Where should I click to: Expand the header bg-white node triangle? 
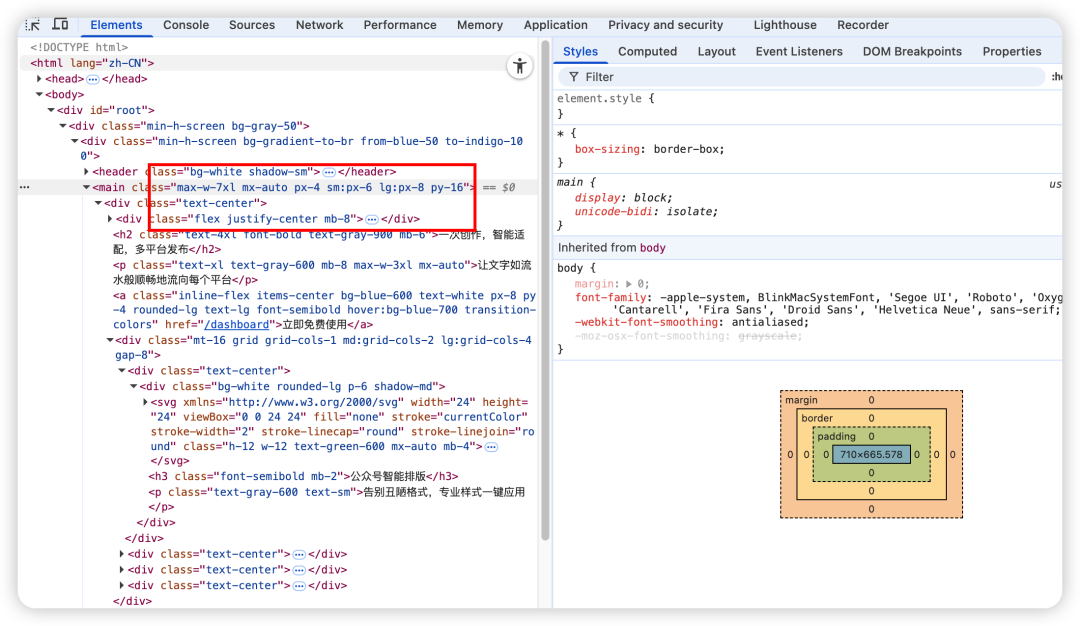(x=86, y=171)
